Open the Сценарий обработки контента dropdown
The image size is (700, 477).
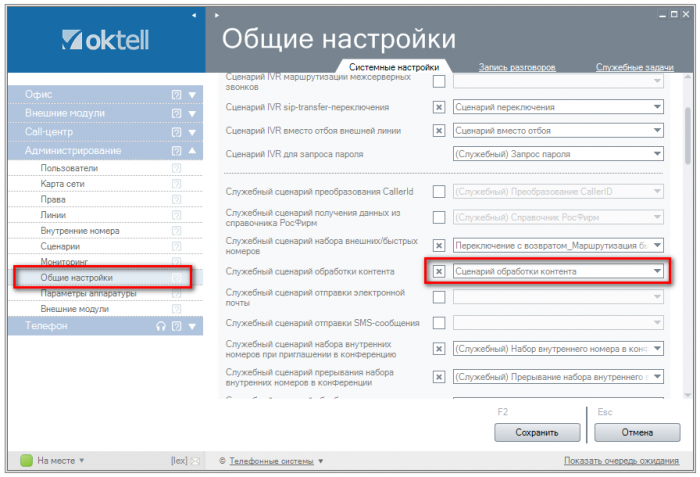coord(656,271)
